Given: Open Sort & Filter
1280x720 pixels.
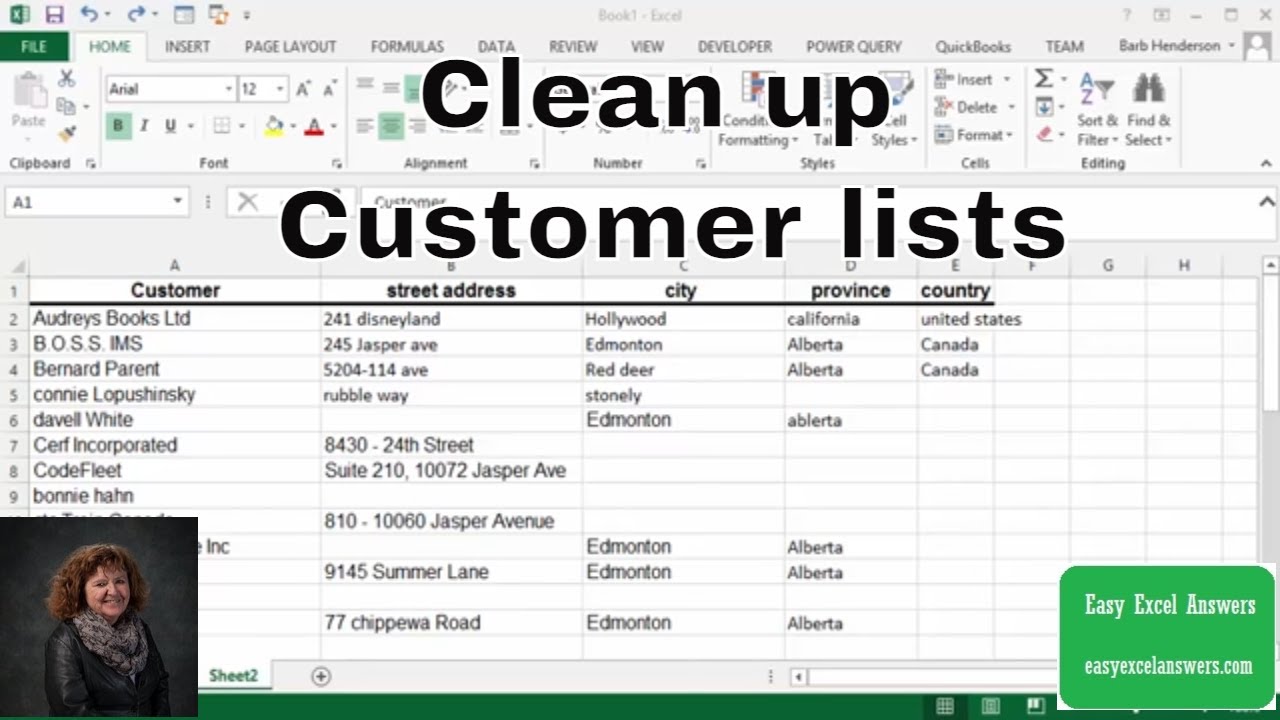Looking at the screenshot, I should [1097, 110].
